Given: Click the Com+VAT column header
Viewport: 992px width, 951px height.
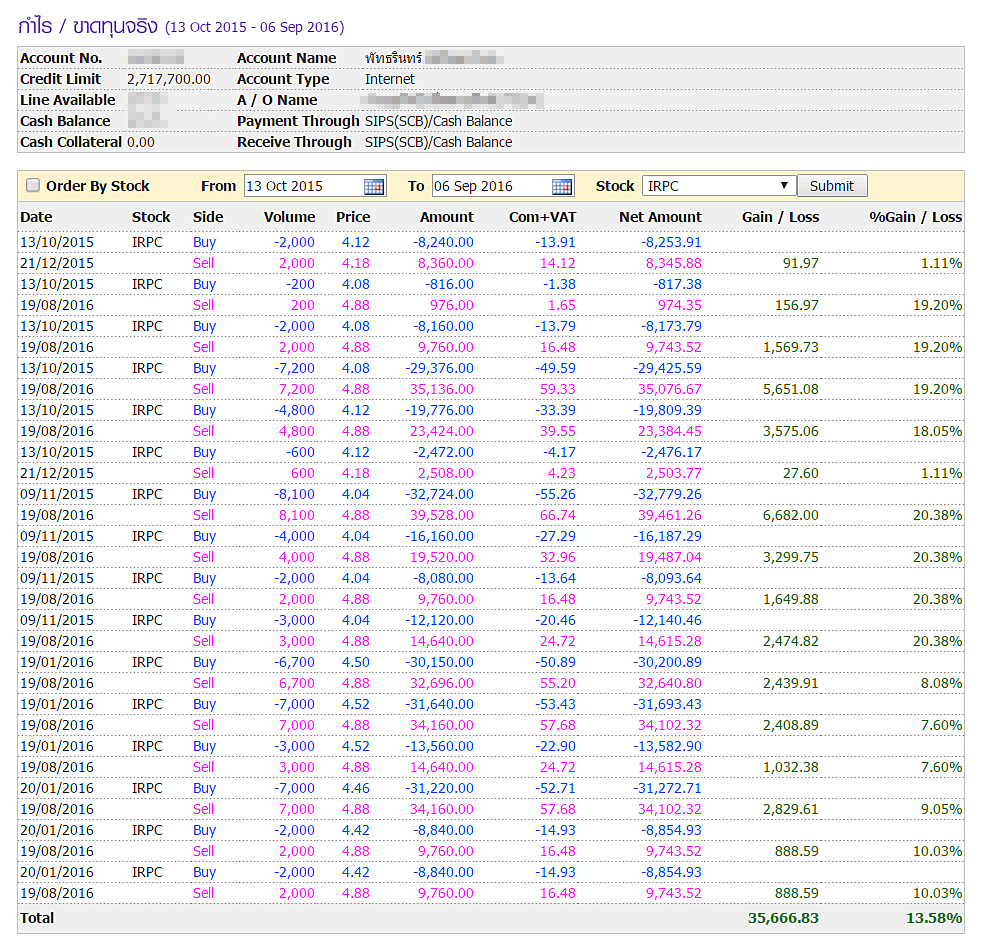Looking at the screenshot, I should (x=542, y=217).
